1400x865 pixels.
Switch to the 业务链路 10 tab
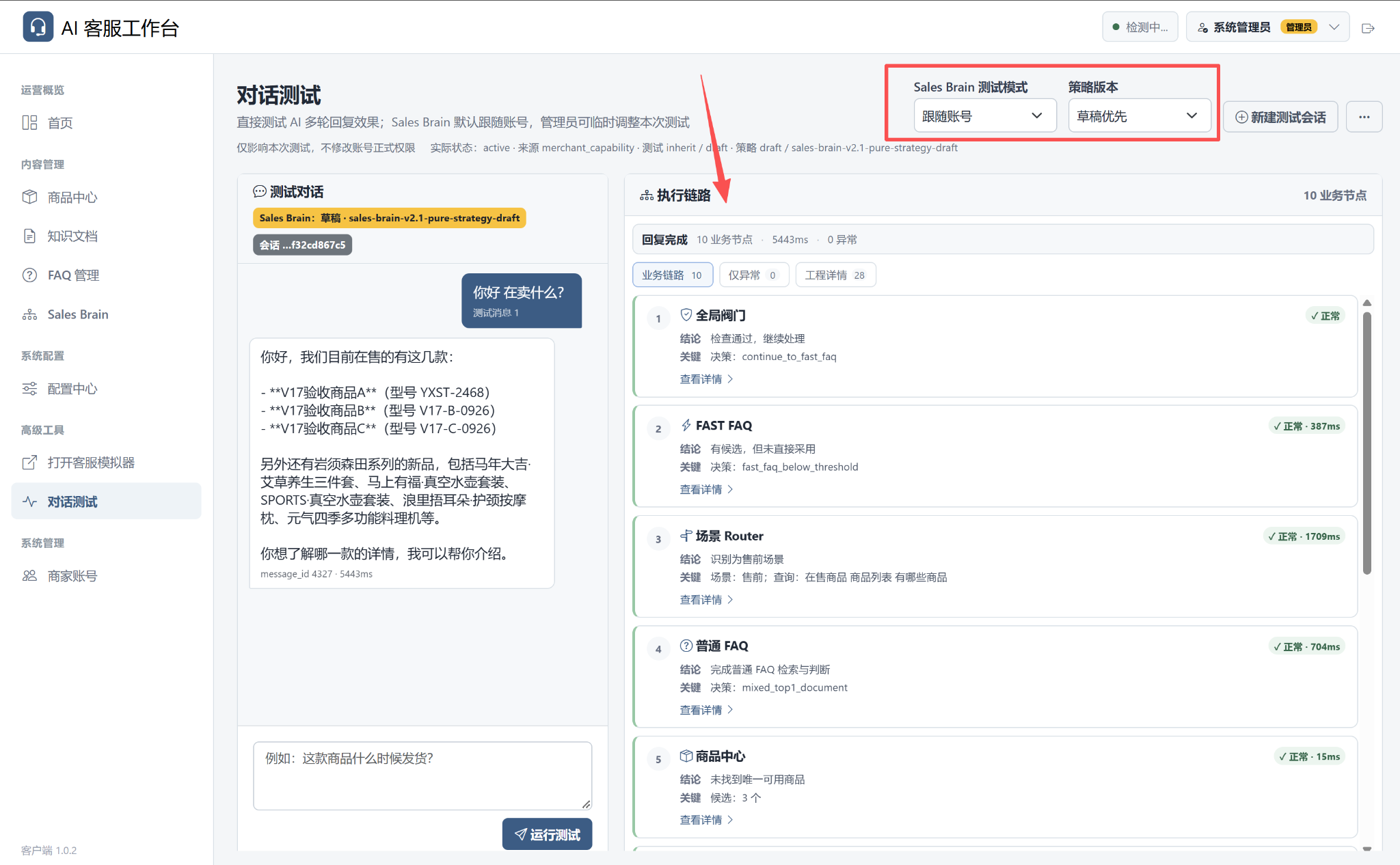click(x=673, y=275)
